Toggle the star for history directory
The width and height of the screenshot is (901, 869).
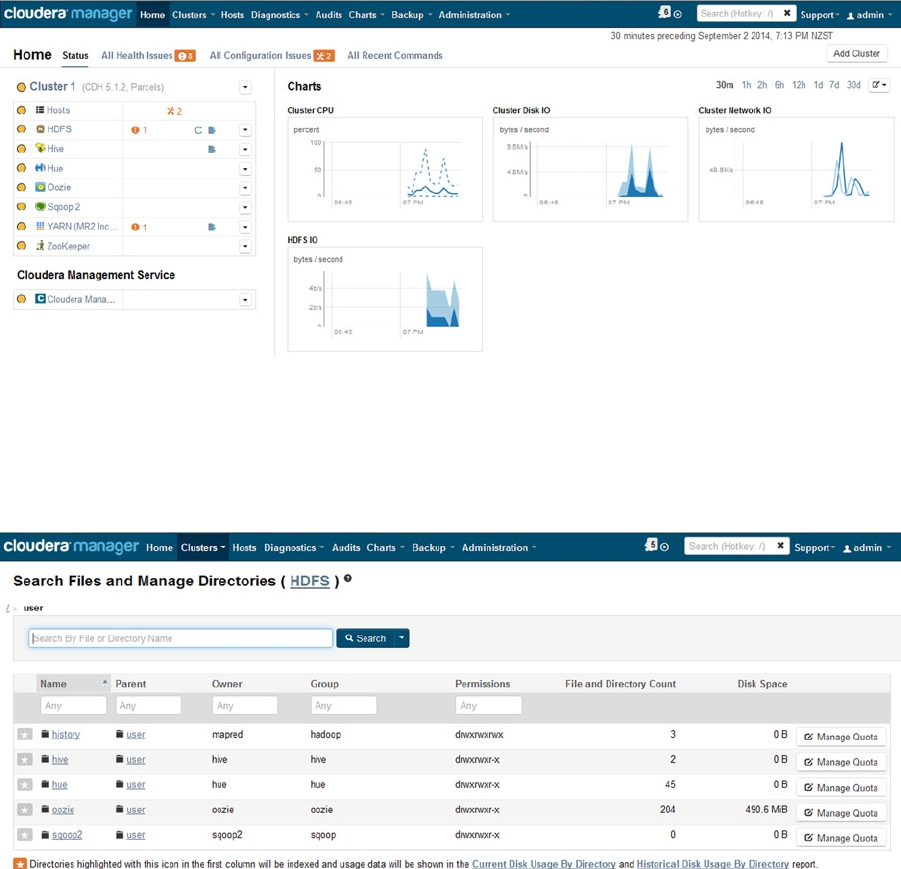(25, 735)
